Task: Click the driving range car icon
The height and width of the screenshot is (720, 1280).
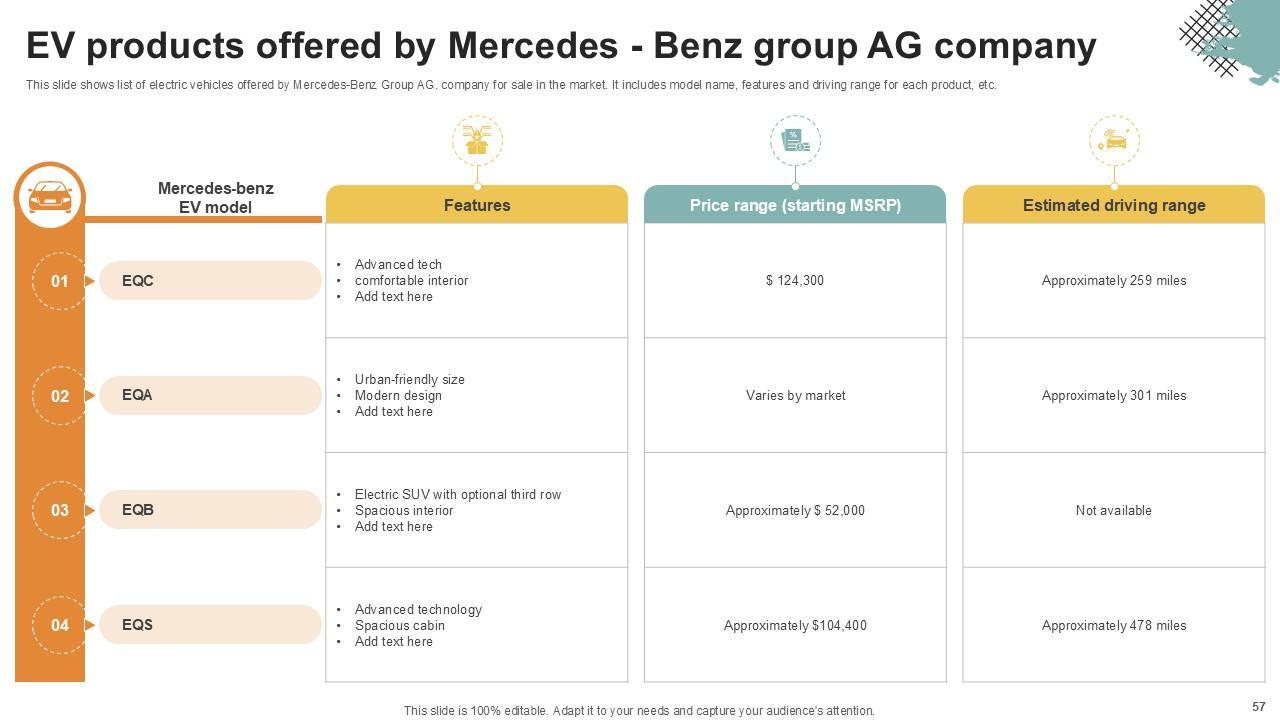Action: click(1114, 141)
